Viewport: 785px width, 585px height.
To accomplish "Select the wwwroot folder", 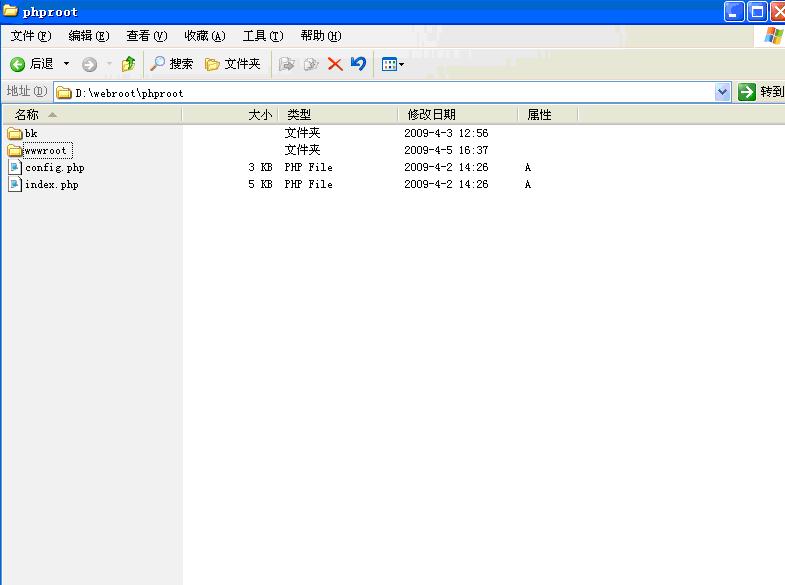I will pyautogui.click(x=46, y=151).
